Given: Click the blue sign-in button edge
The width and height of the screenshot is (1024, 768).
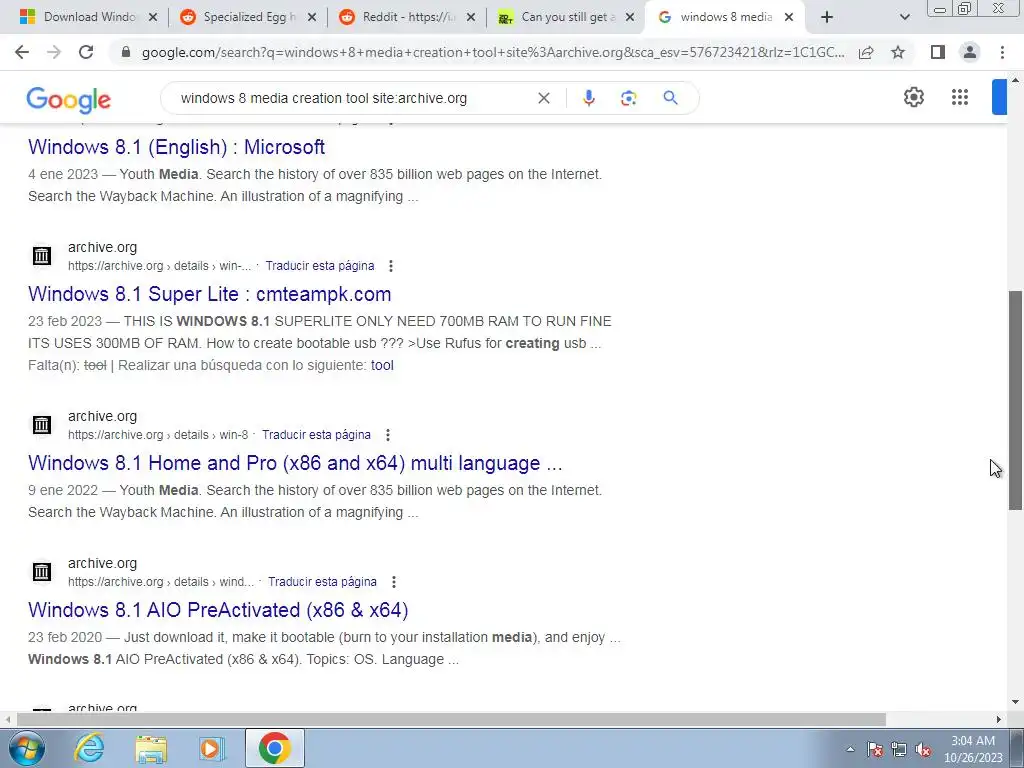Looking at the screenshot, I should (x=999, y=97).
